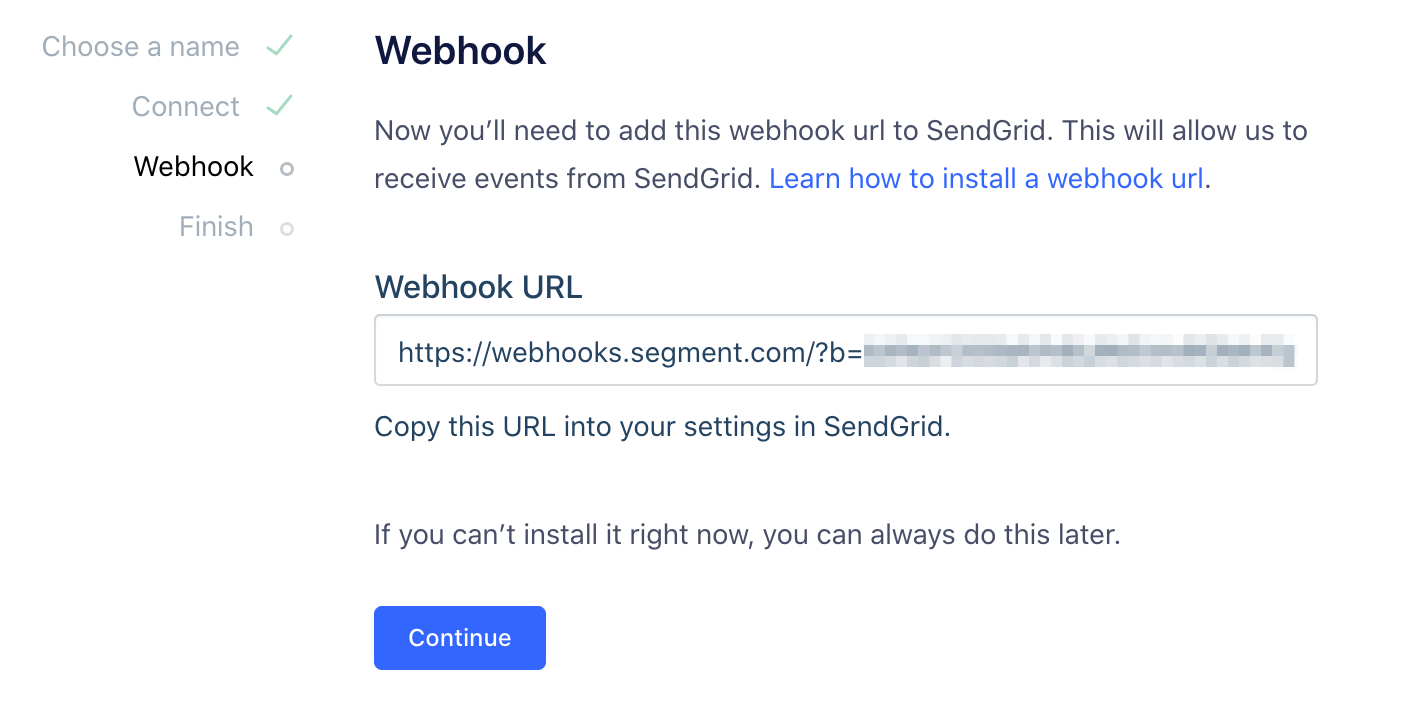Select the "Connect" step in sidebar
Image resolution: width=1416 pixels, height=712 pixels.
(185, 105)
